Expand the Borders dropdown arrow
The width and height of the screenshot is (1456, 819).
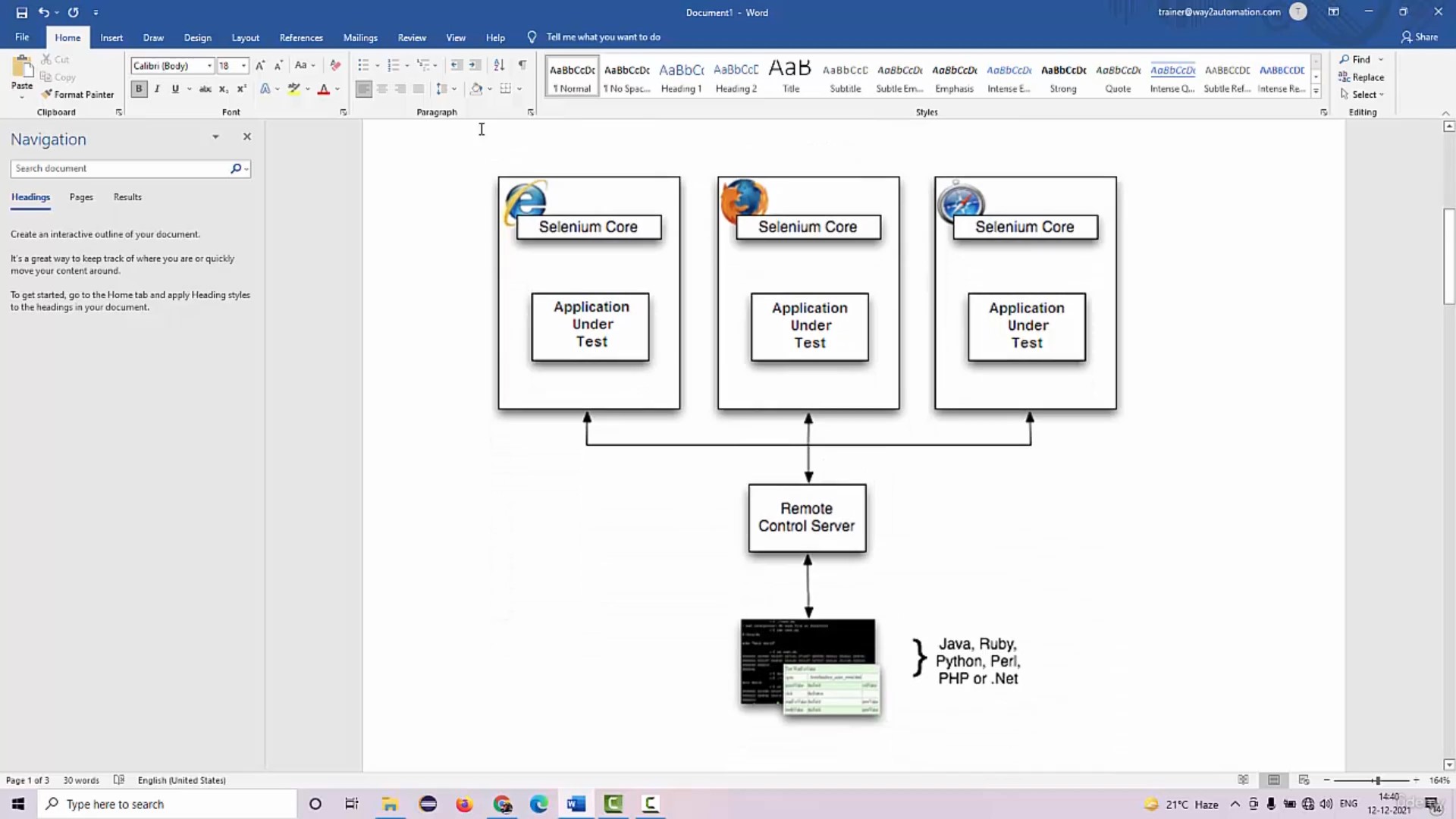[x=519, y=89]
